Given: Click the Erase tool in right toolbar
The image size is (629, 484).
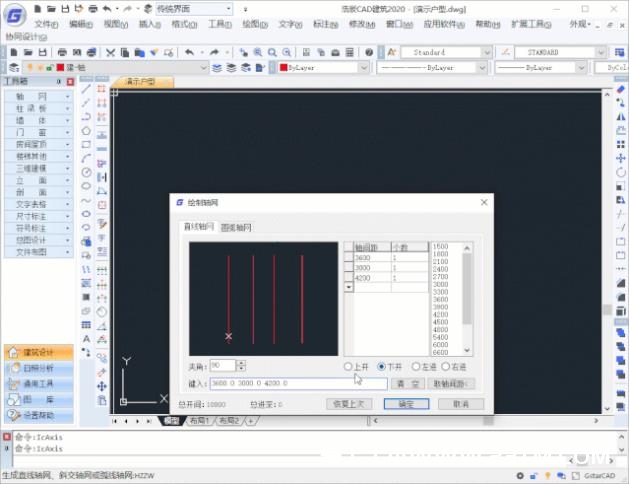Looking at the screenshot, I should point(621,89).
